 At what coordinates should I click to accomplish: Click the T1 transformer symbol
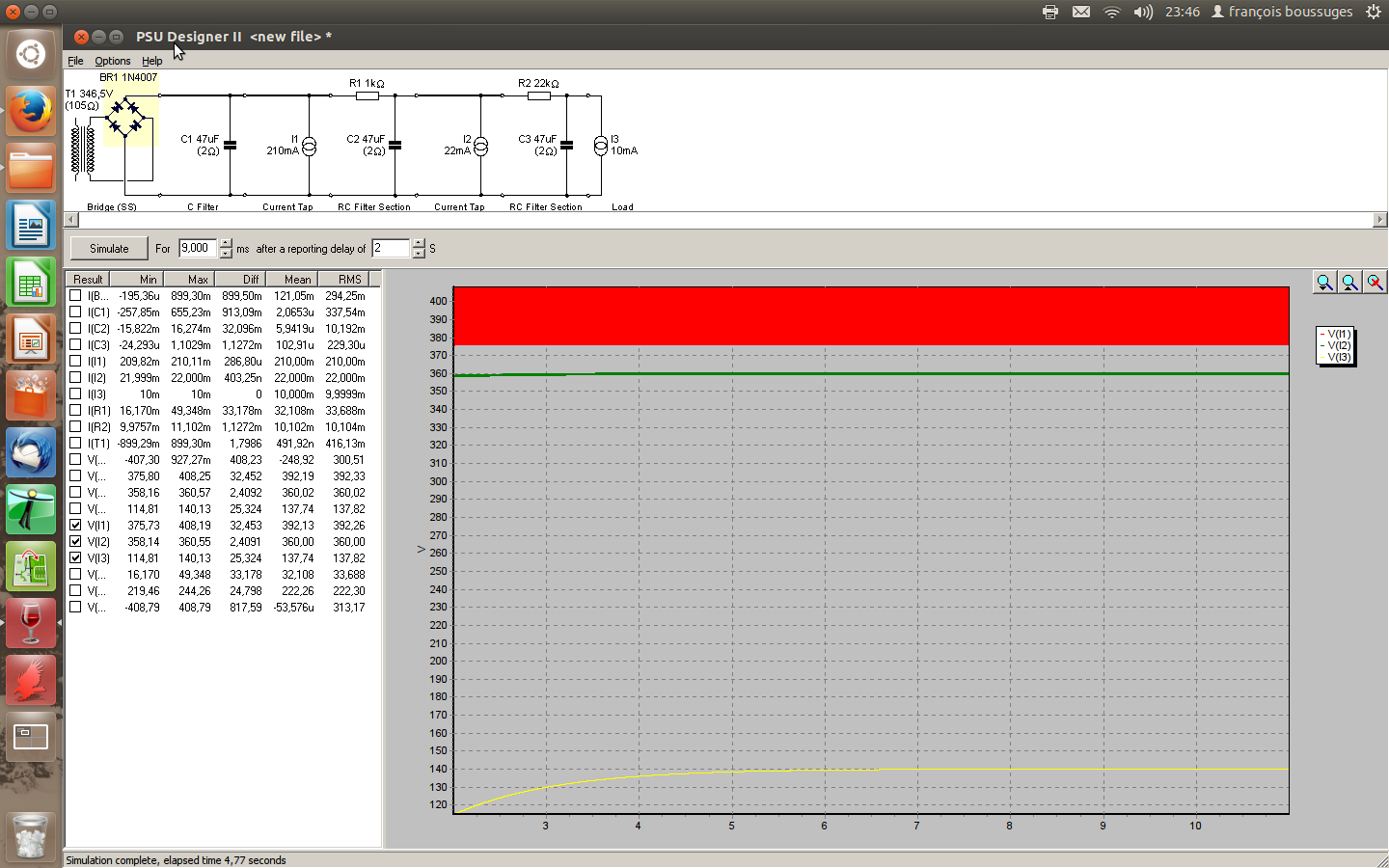(83, 149)
